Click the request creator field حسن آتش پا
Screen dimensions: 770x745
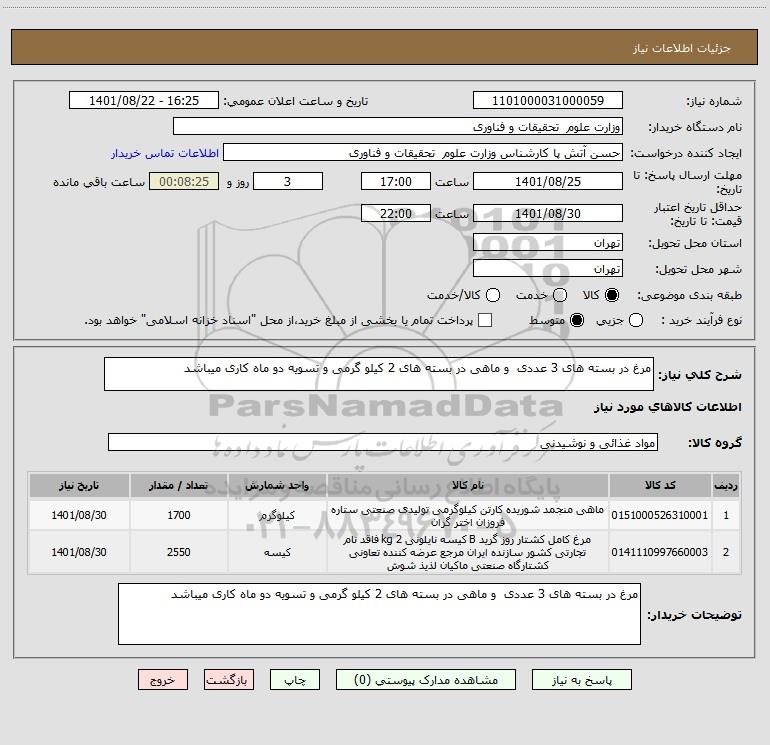tap(423, 153)
